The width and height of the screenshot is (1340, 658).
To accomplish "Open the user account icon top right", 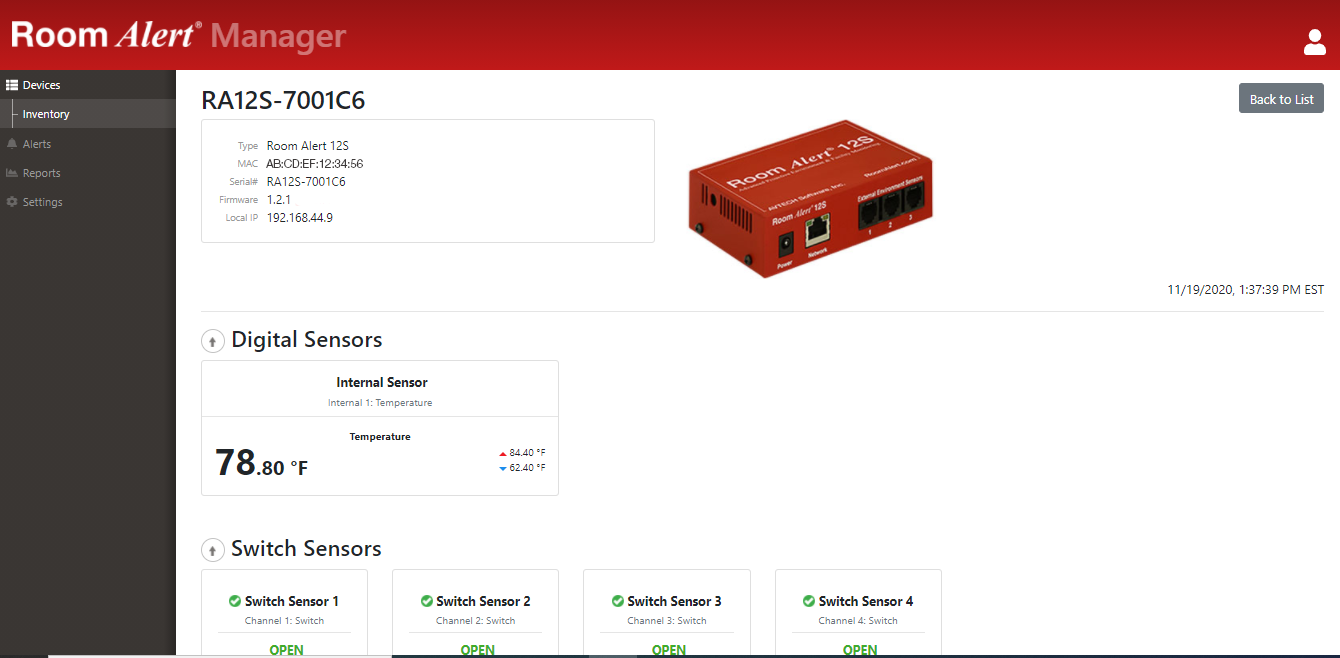I will point(1314,42).
